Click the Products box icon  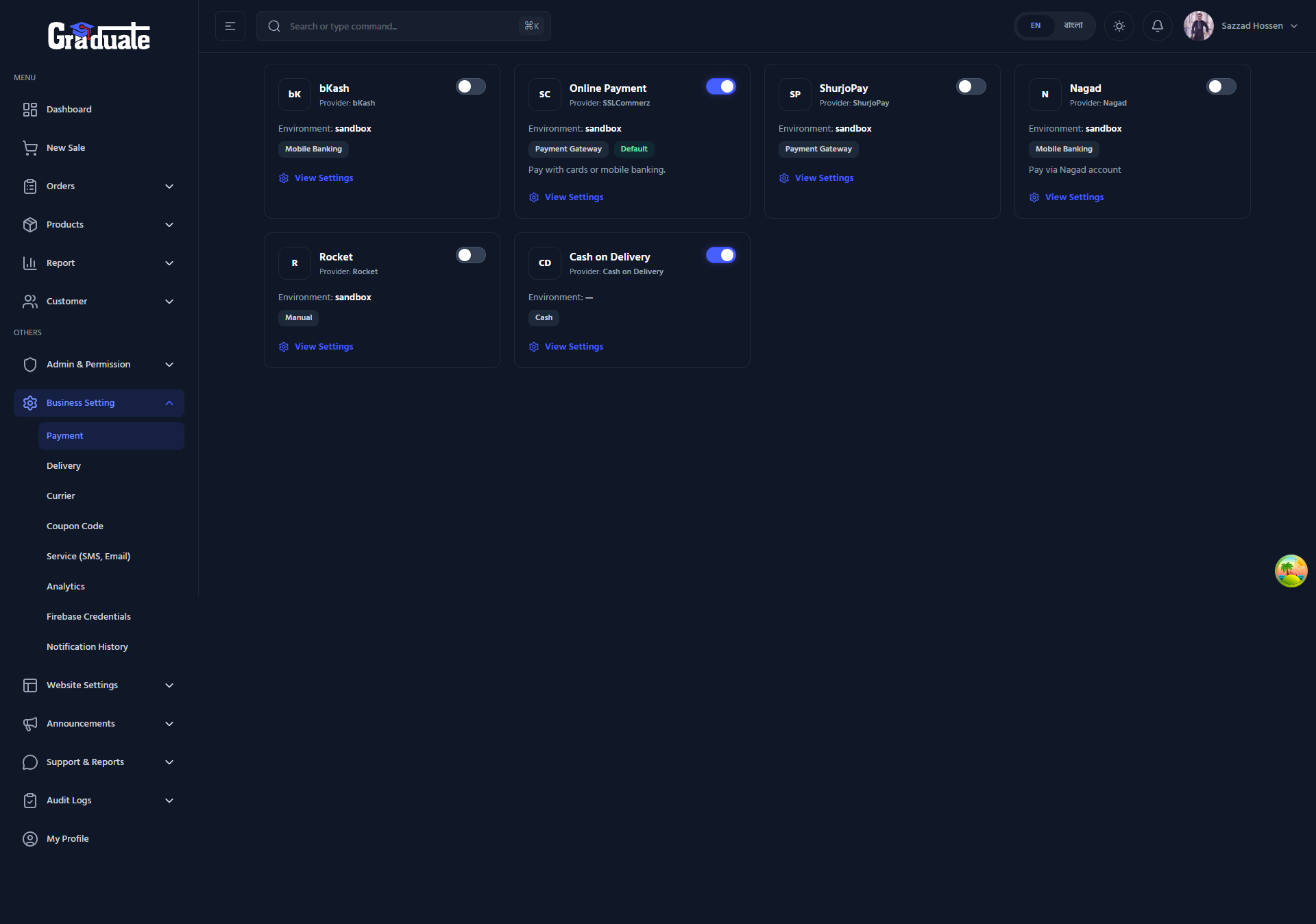30,225
